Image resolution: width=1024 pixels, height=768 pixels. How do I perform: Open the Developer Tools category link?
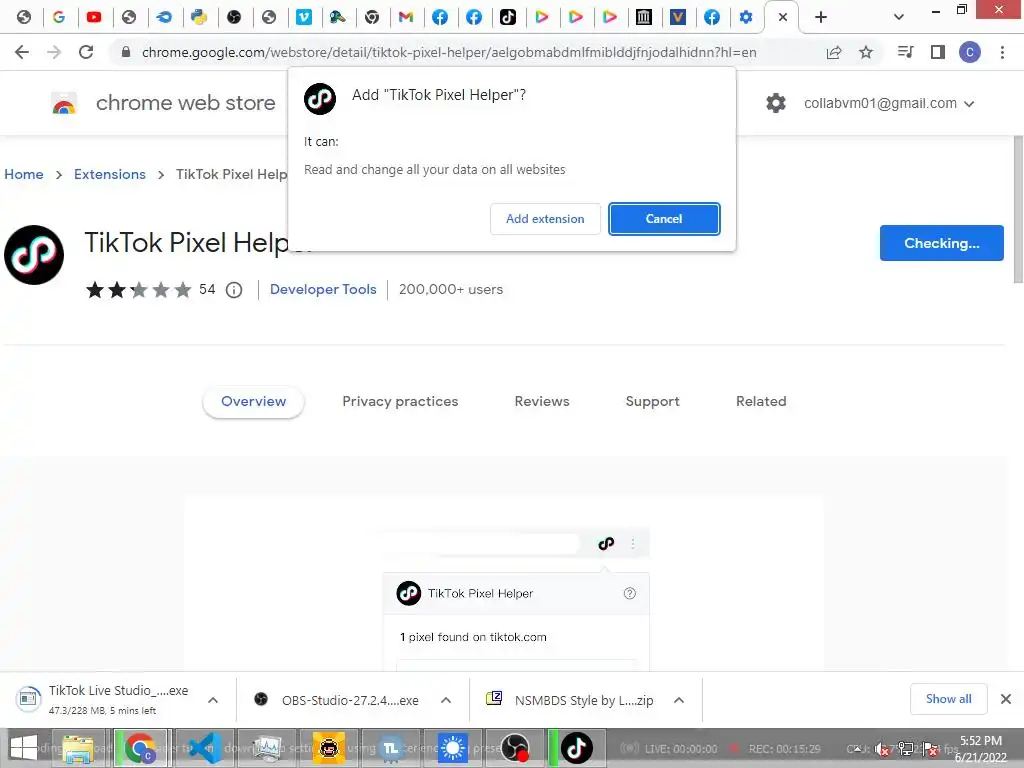[x=323, y=289]
